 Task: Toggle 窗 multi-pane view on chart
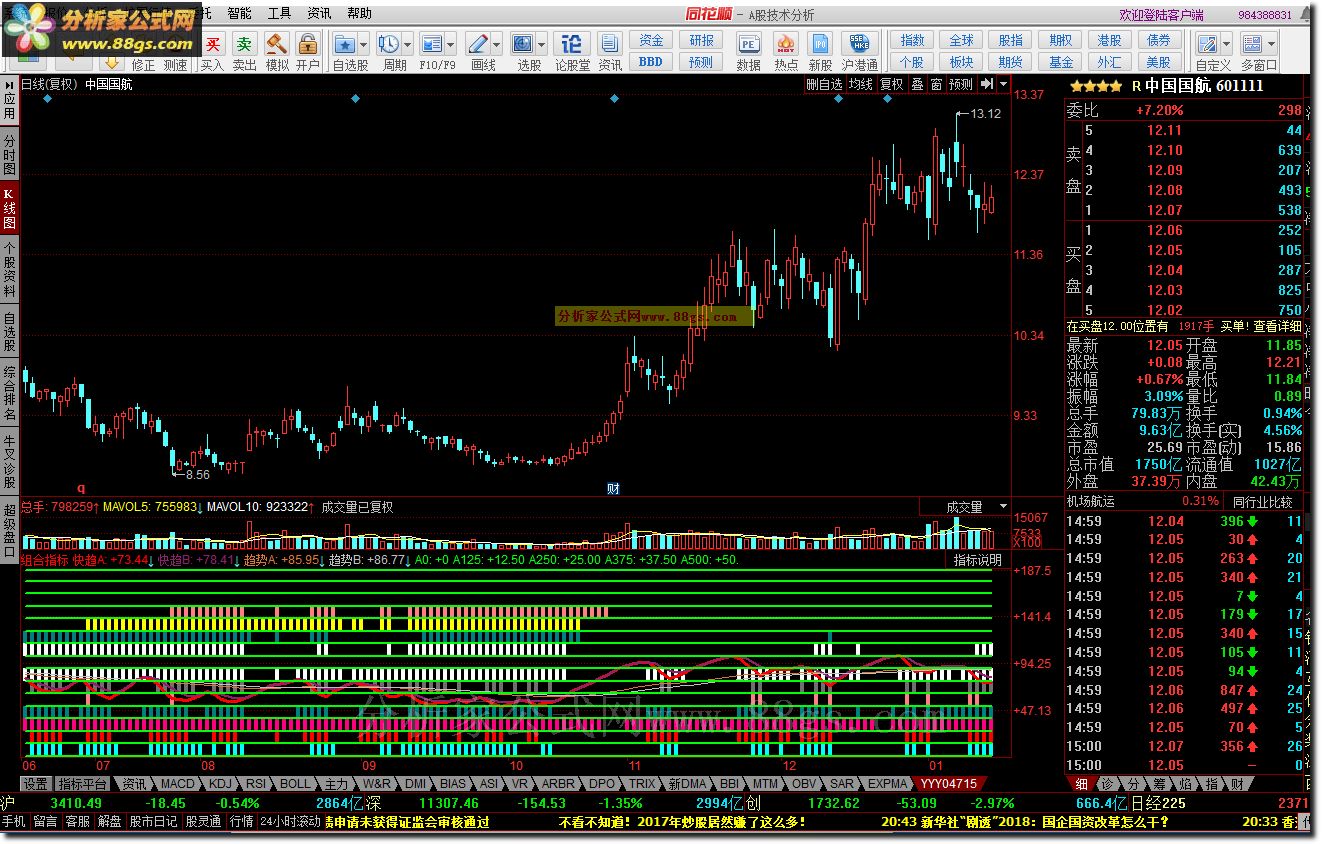[936, 84]
